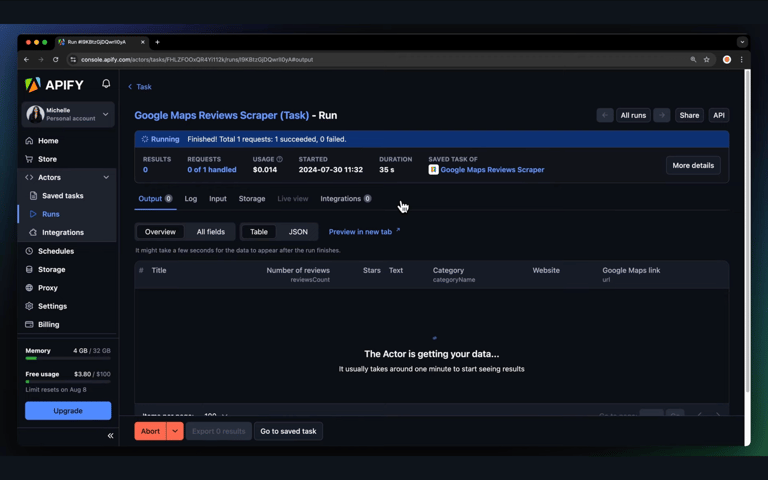This screenshot has height=480, width=768.
Task: Click the More details button
Action: pos(693,166)
